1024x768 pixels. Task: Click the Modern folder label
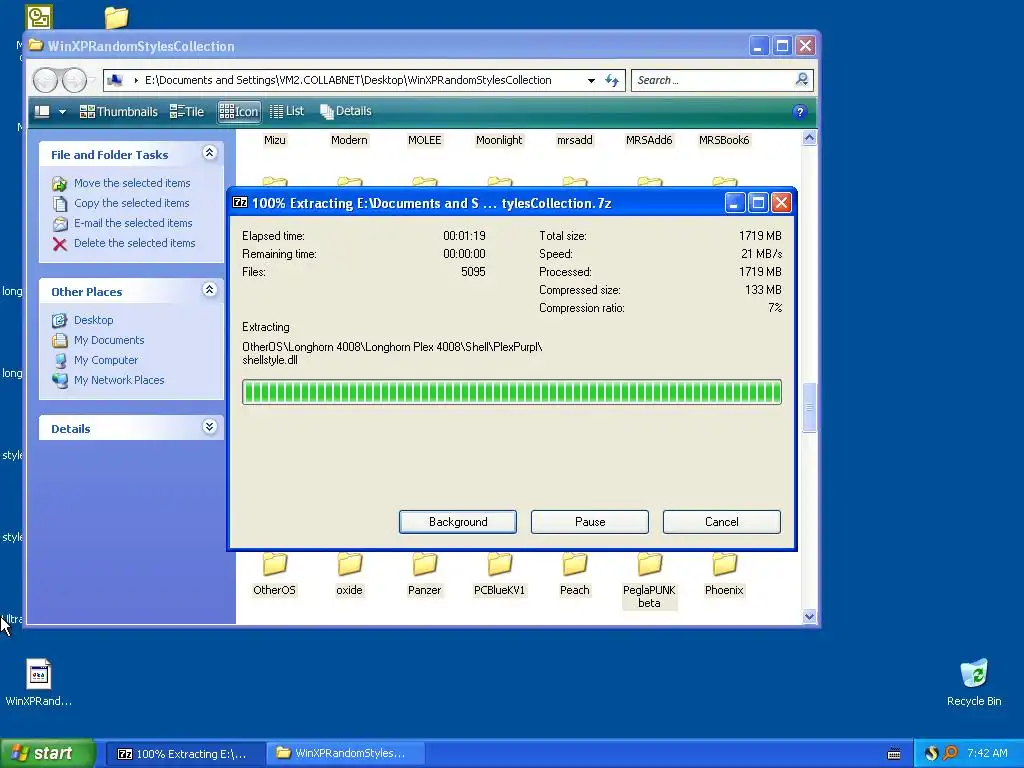[349, 140]
